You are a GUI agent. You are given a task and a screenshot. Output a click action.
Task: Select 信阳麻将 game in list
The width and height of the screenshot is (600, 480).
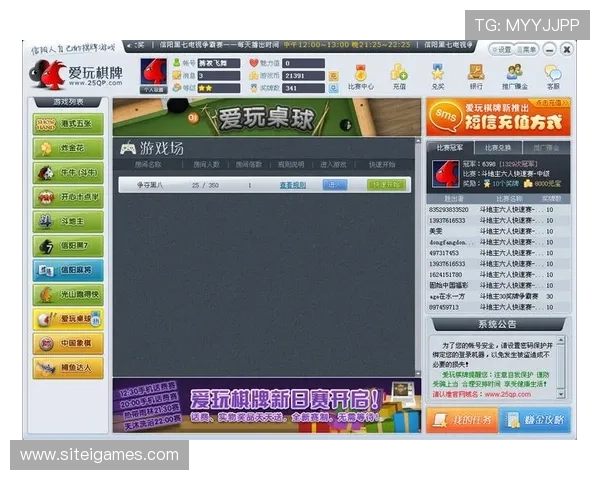68,270
